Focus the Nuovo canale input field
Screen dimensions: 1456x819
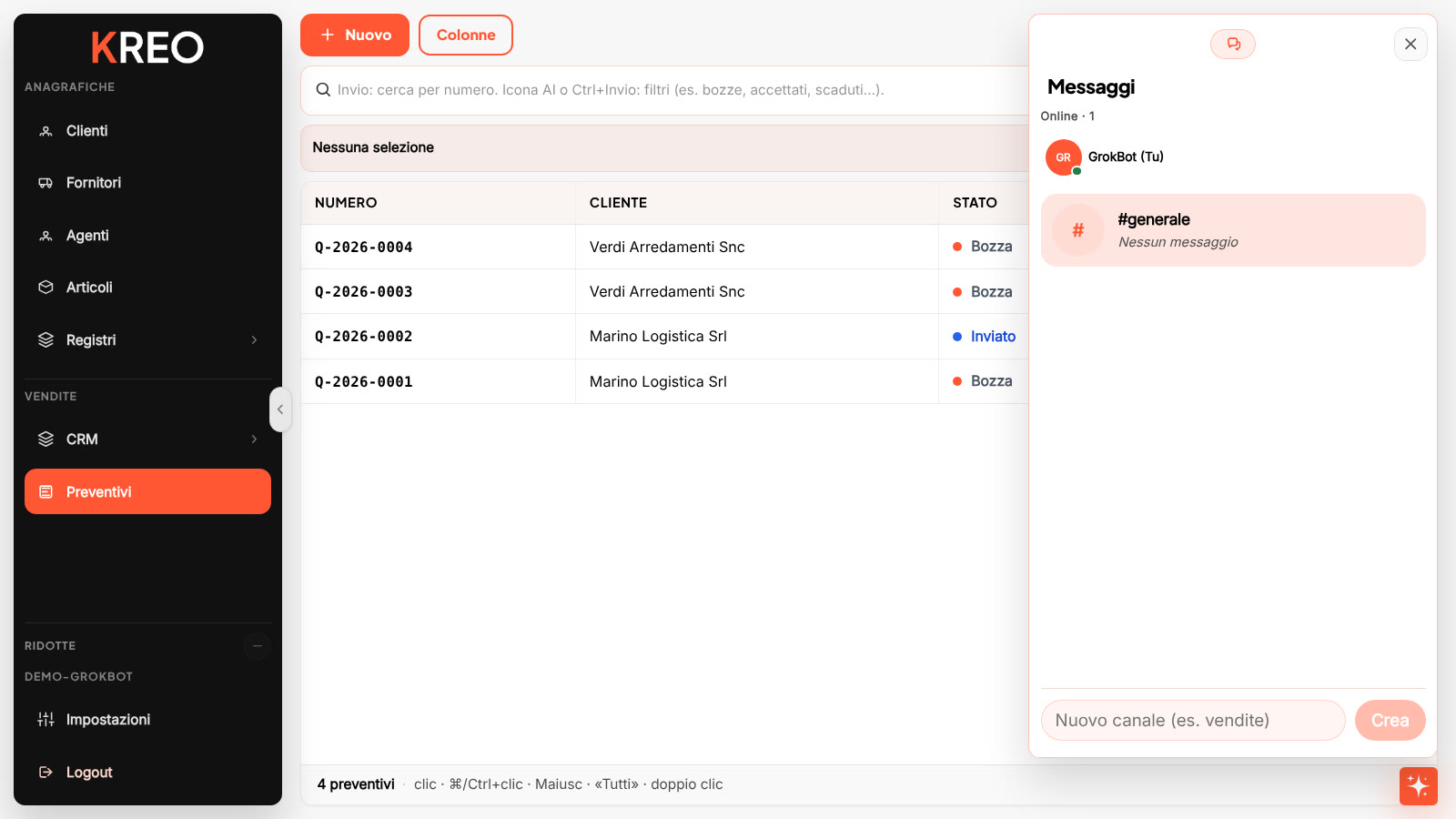pos(1193,720)
